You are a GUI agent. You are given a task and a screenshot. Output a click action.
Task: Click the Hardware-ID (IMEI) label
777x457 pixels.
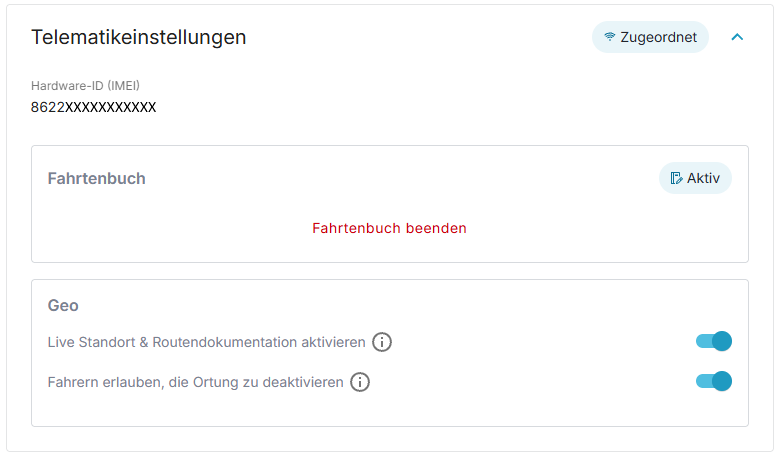[x=85, y=86]
